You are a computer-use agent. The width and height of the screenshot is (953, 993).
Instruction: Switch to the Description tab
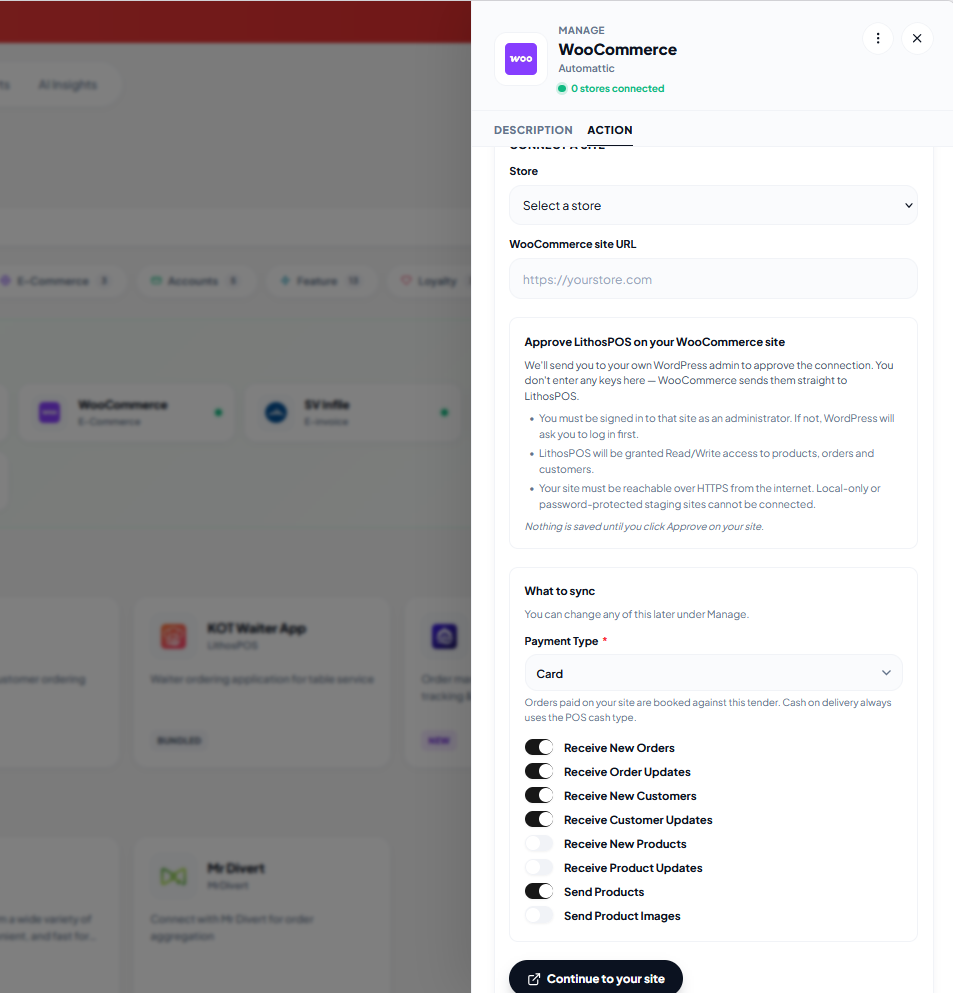point(533,130)
